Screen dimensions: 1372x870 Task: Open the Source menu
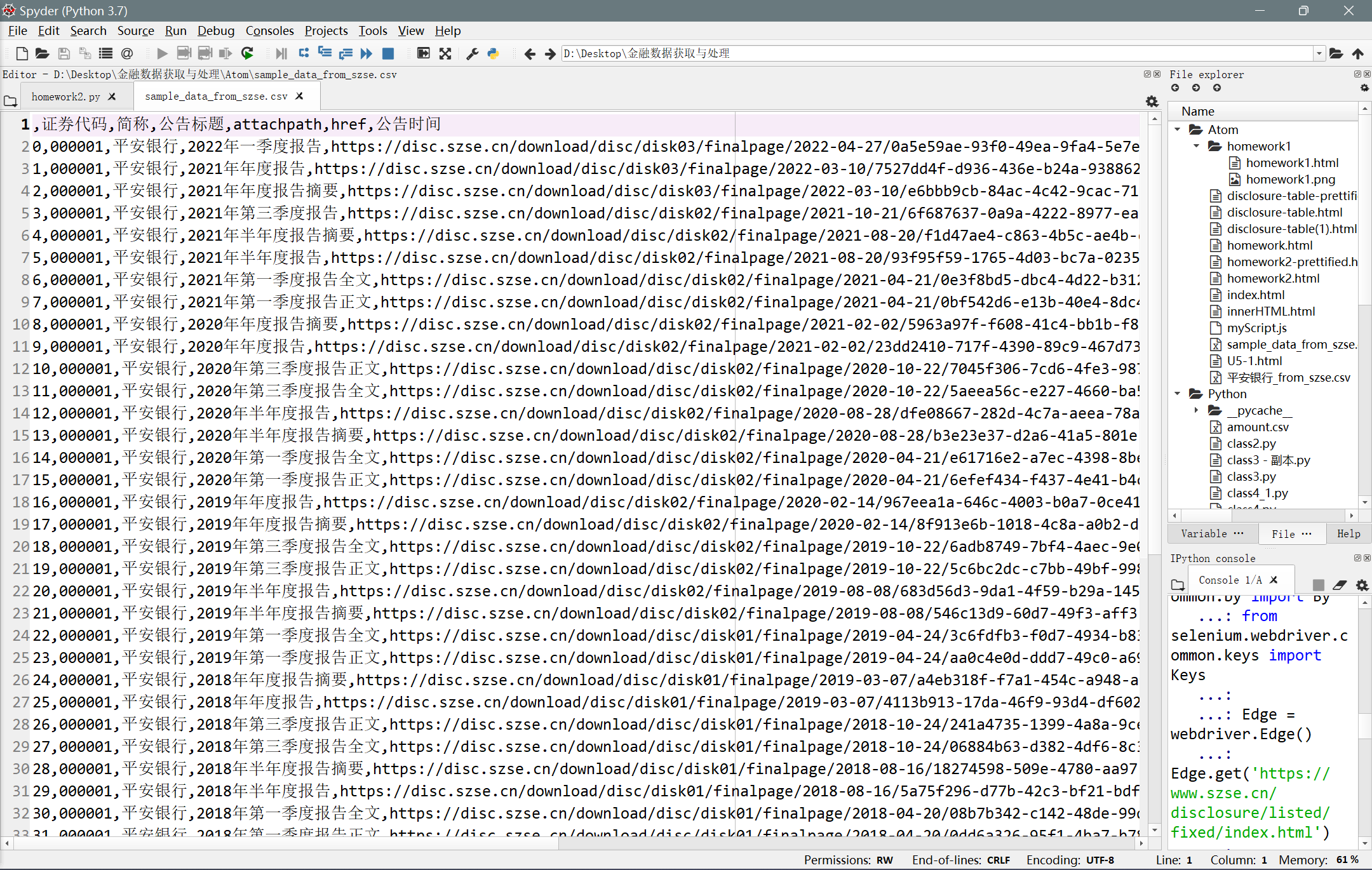(x=135, y=30)
